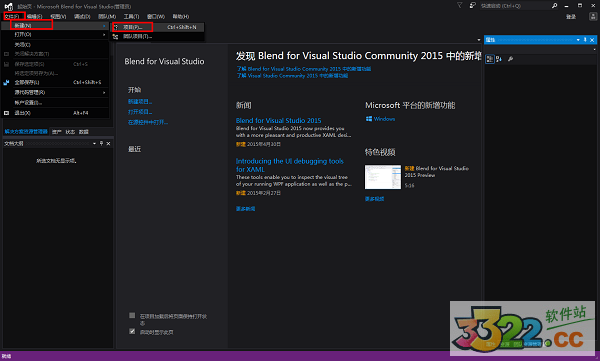Pin the document outline panel with pushpin

pyautogui.click(x=101, y=143)
